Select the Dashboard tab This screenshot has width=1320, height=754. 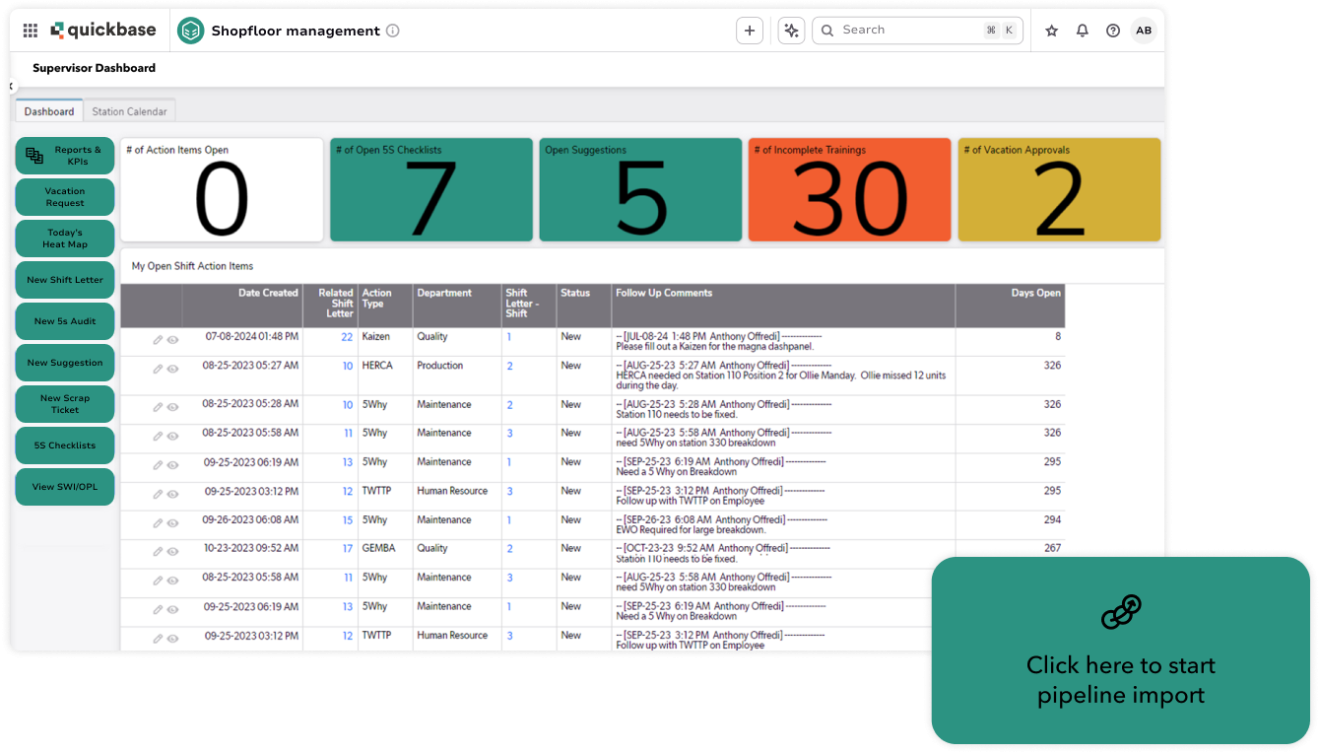pos(48,111)
